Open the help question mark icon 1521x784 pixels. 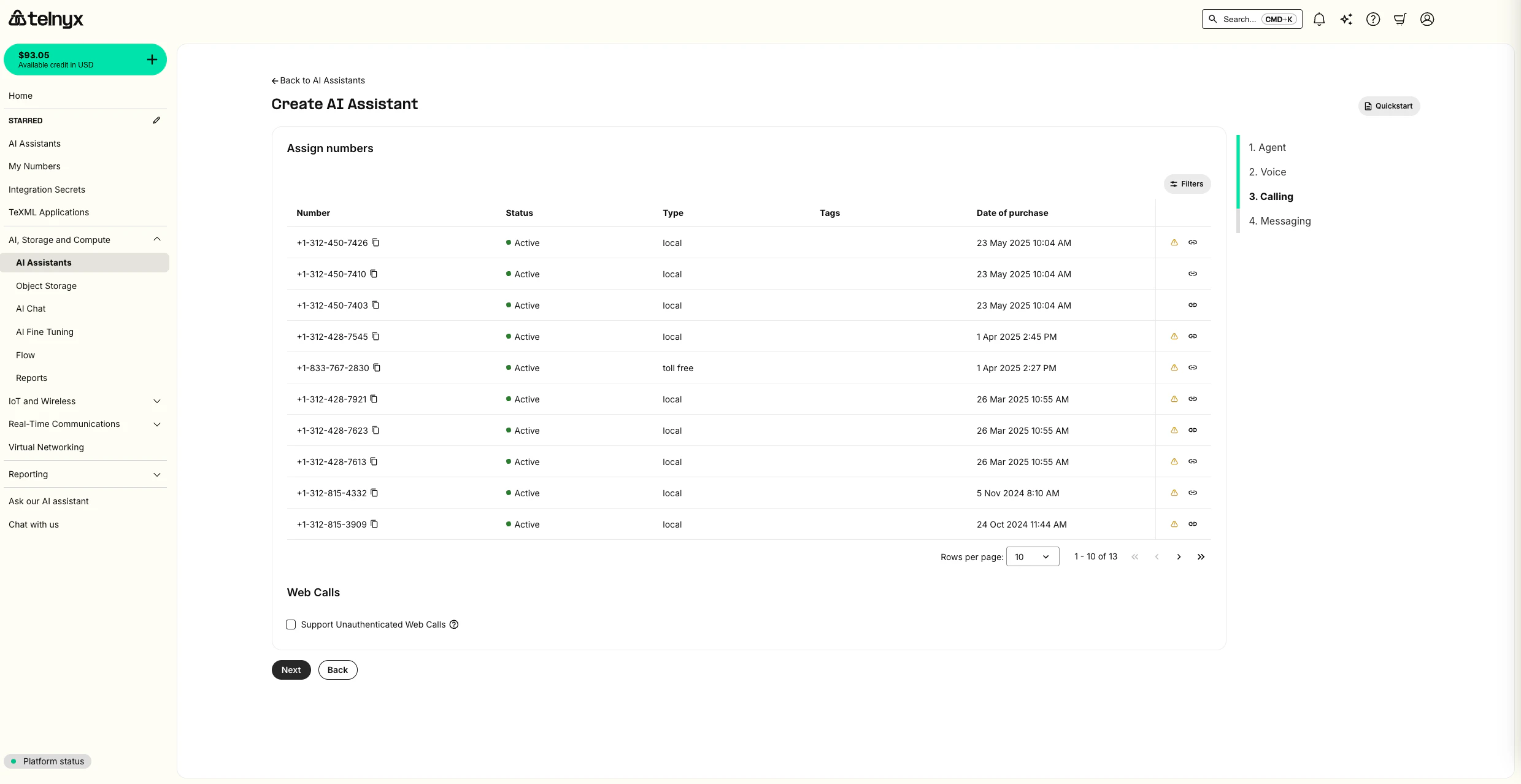(x=1373, y=19)
